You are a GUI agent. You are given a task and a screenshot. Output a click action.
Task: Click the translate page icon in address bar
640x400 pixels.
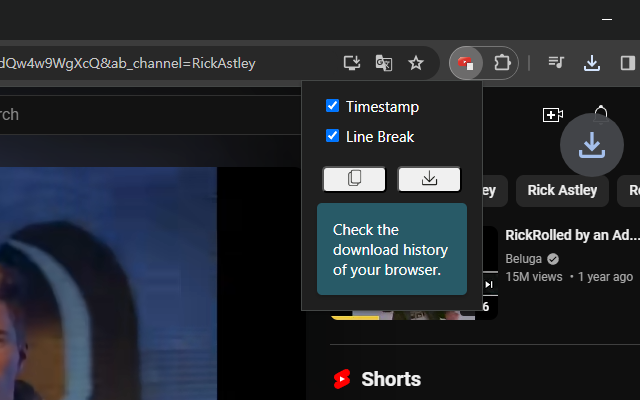click(384, 63)
